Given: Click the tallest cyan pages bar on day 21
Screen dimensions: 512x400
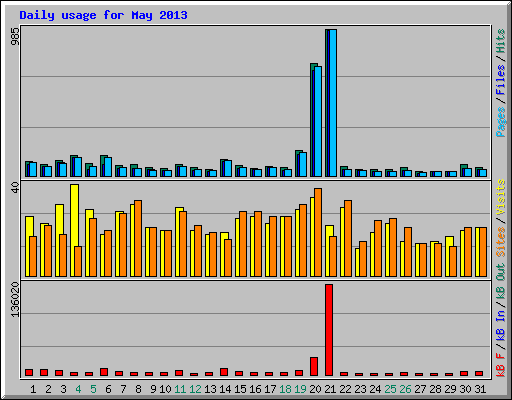Looking at the screenshot, I should [x=333, y=103].
